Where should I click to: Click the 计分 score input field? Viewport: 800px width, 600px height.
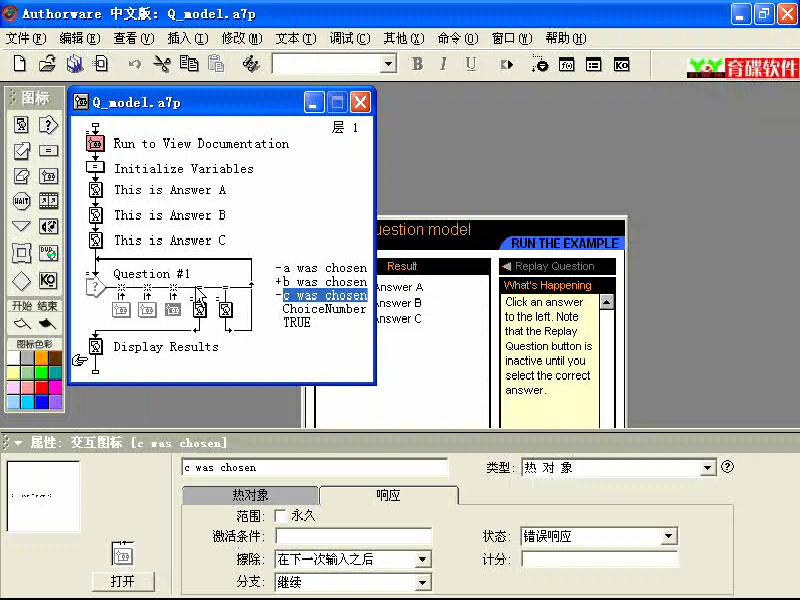tap(600, 559)
